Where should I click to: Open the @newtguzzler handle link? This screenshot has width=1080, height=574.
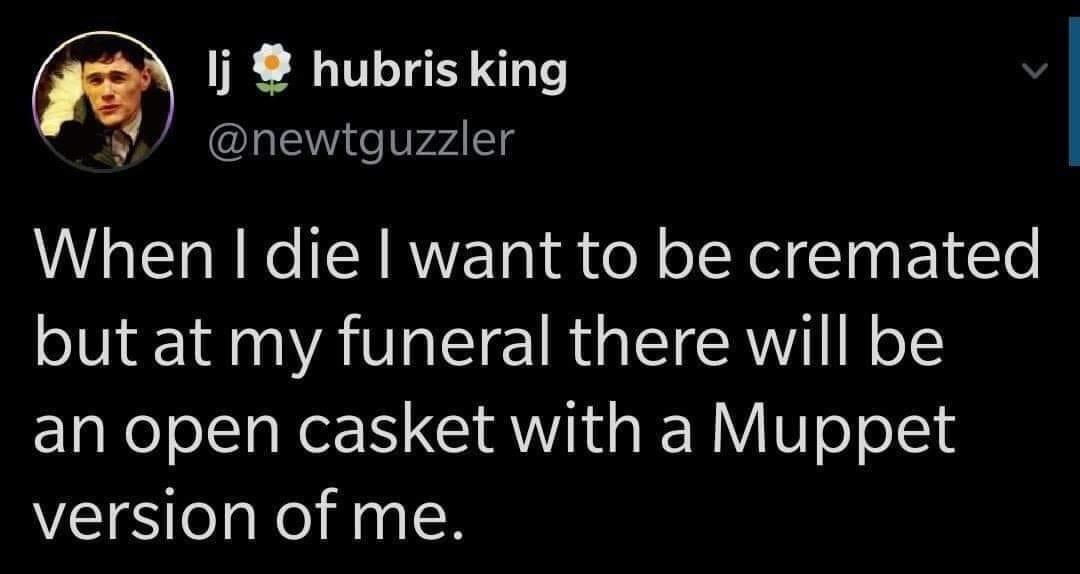(x=356, y=139)
